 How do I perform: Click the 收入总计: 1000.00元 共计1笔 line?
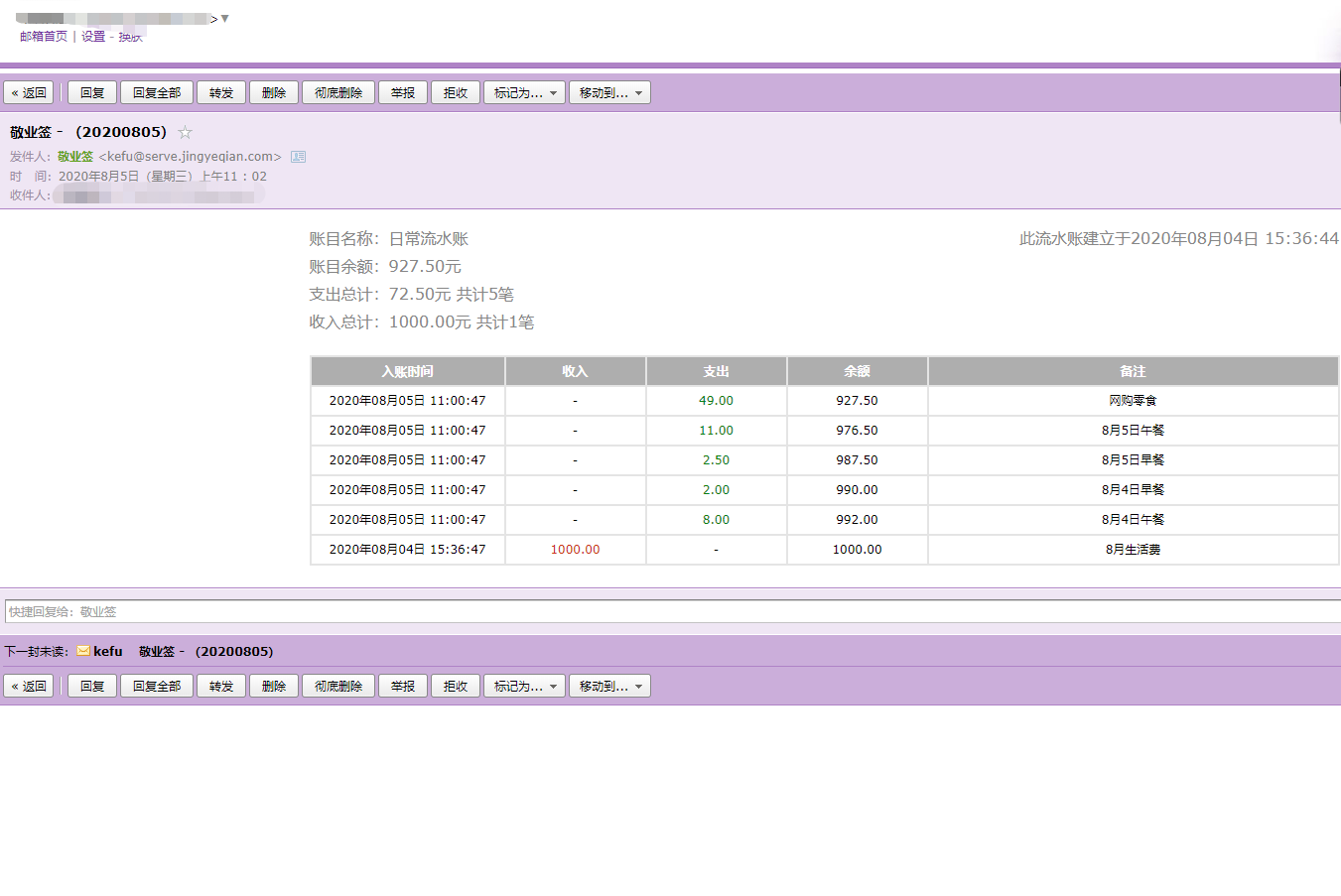(x=422, y=322)
